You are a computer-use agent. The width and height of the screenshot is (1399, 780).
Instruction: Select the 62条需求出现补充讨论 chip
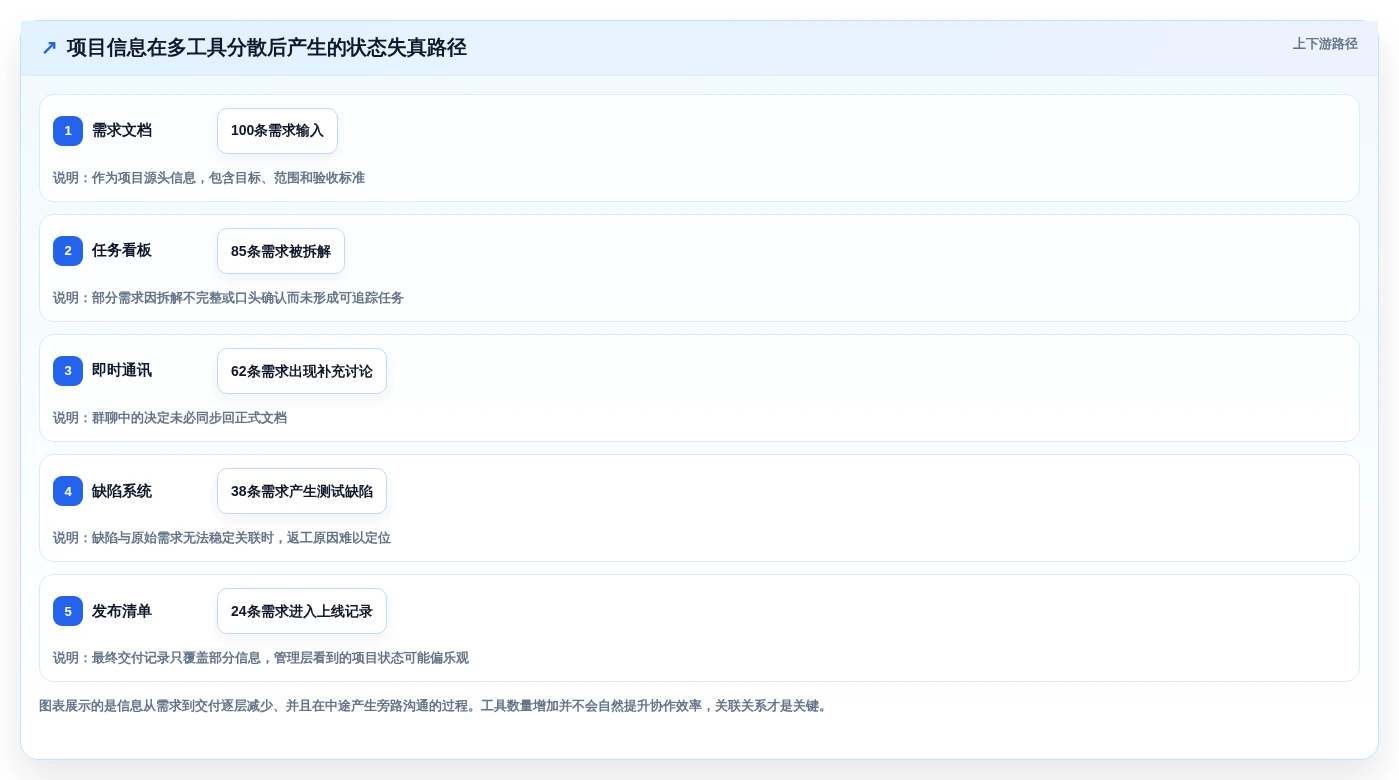tap(302, 371)
